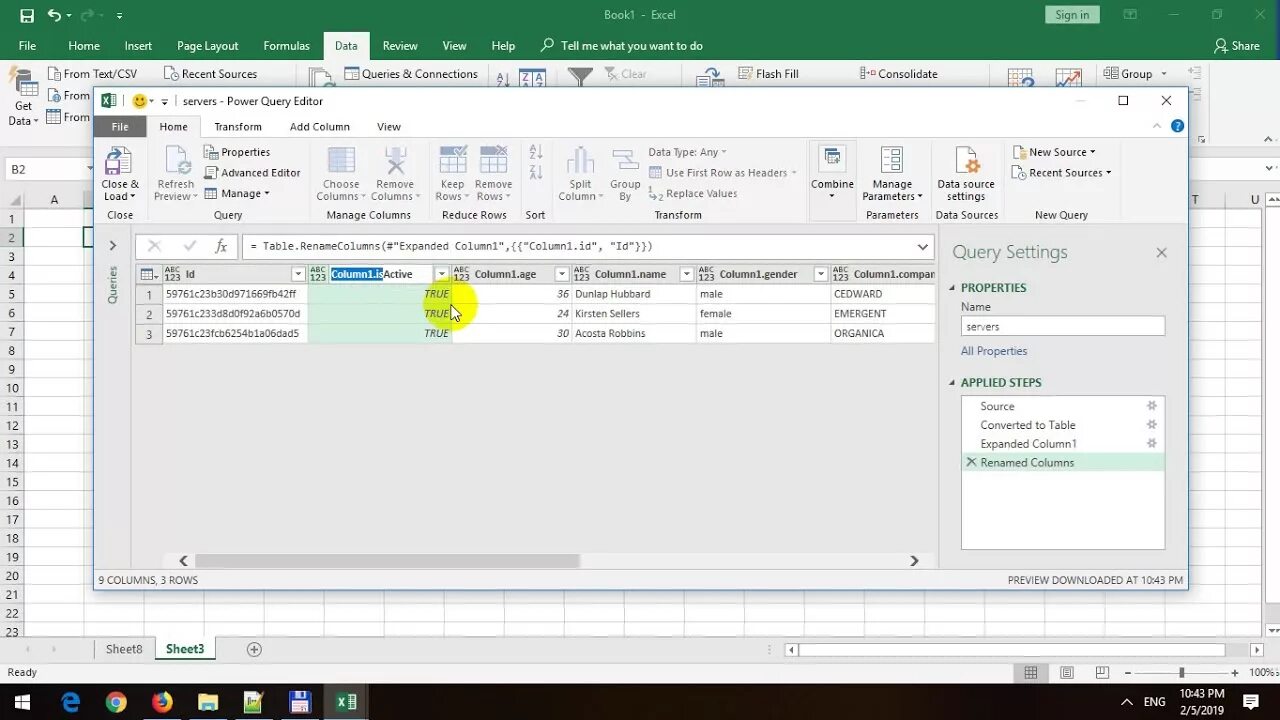Viewport: 1280px width, 720px height.
Task: Delete the Renamed Columns step
Action: coord(971,462)
